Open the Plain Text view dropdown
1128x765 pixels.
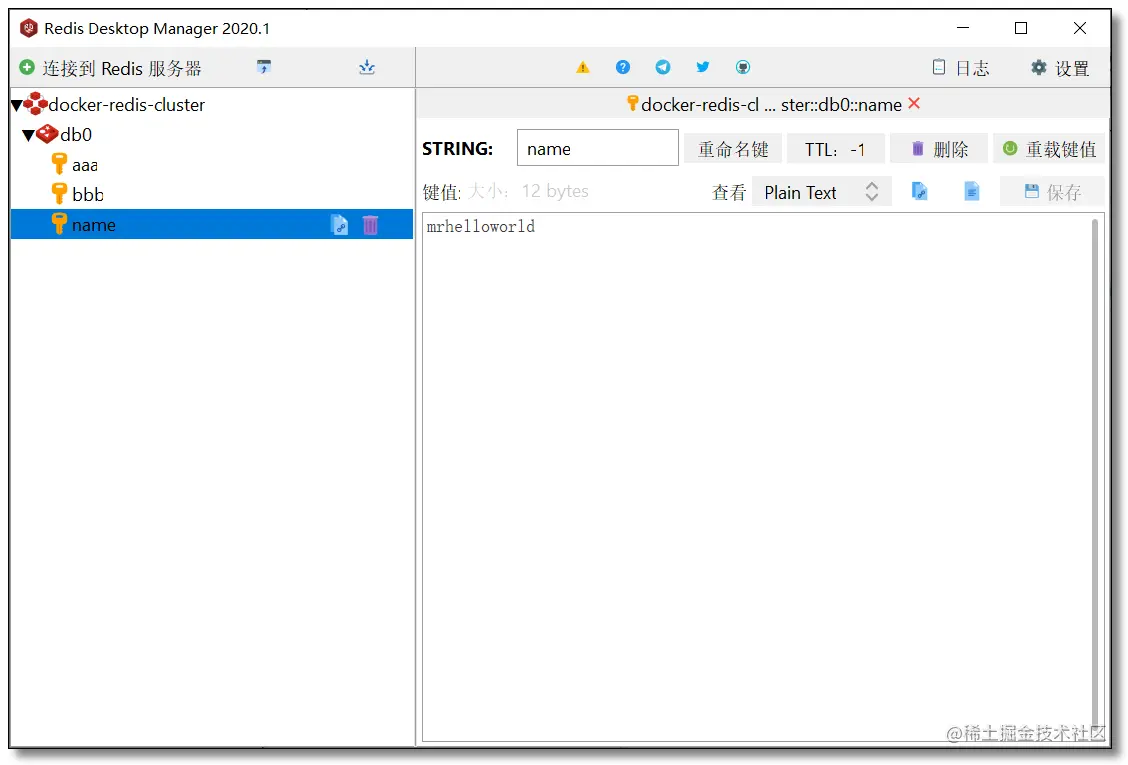822,192
